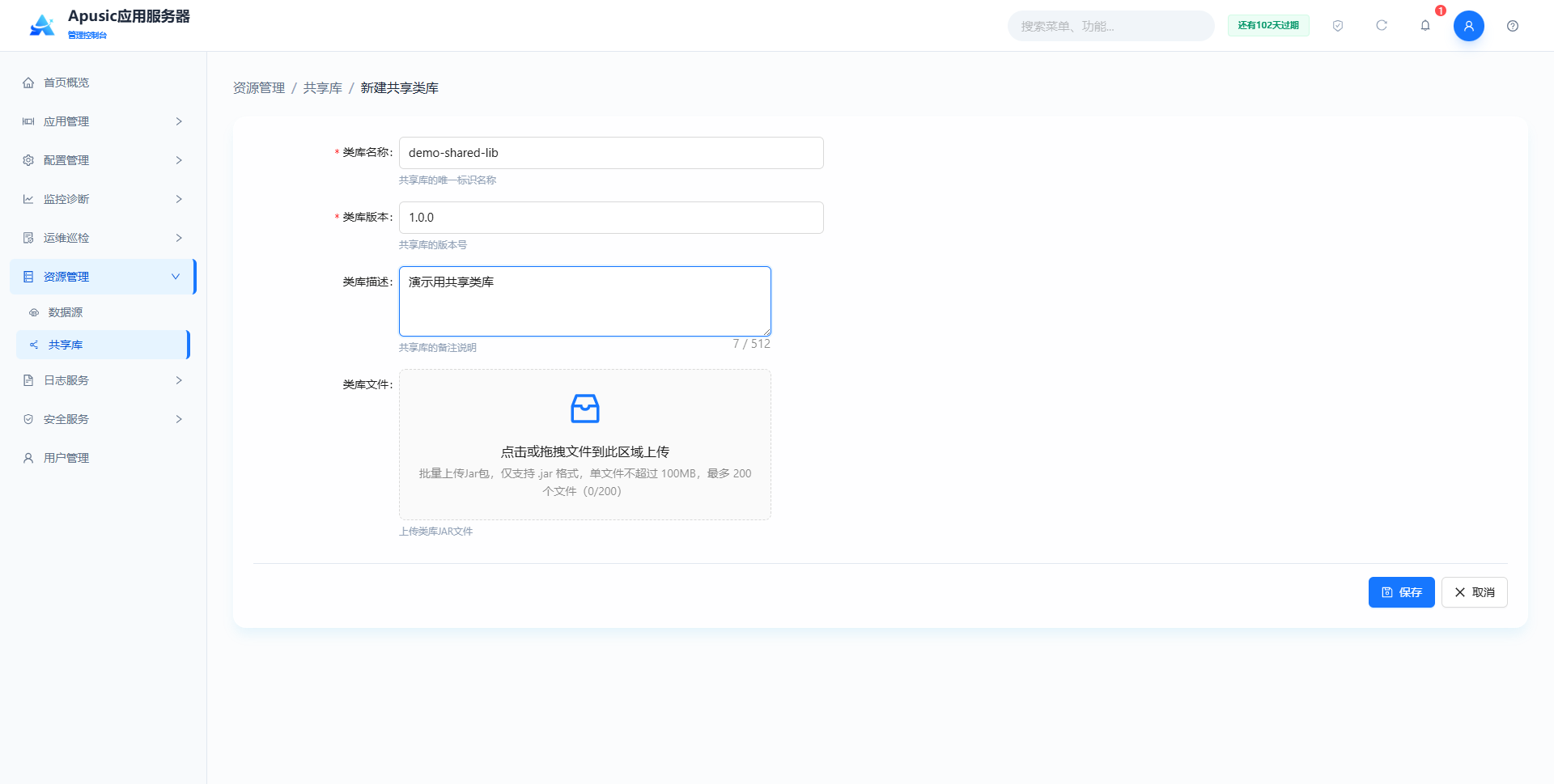1554x784 pixels.
Task: Click the inbox upload icon
Action: point(585,409)
